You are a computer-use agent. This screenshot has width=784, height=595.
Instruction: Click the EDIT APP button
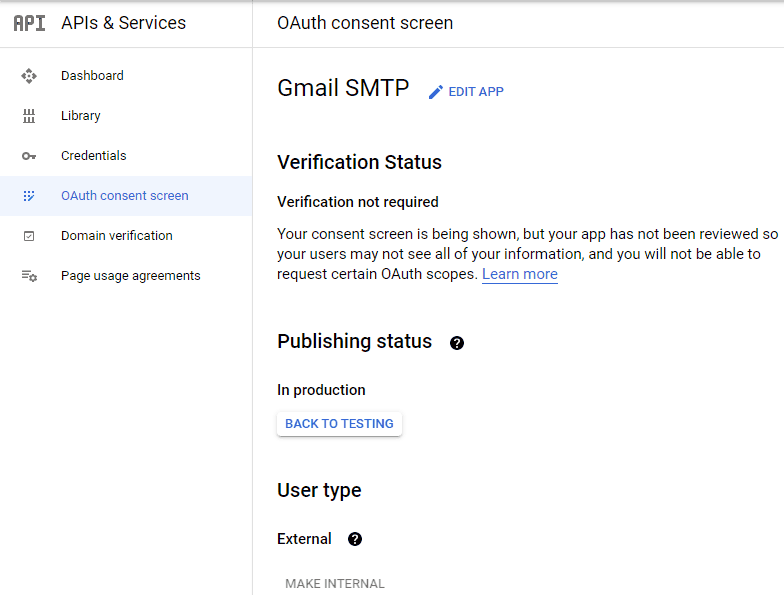[x=466, y=92]
